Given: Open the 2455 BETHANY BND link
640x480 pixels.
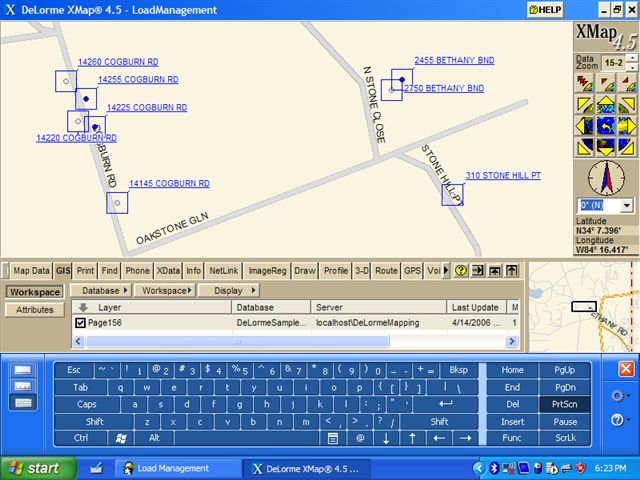Looking at the screenshot, I should [454, 60].
